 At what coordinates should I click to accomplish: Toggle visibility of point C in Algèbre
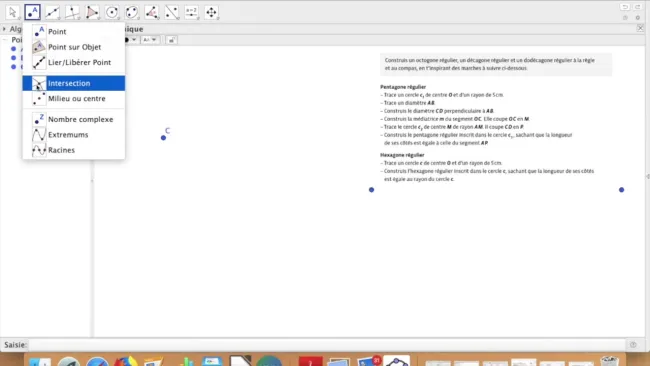pyautogui.click(x=14, y=66)
